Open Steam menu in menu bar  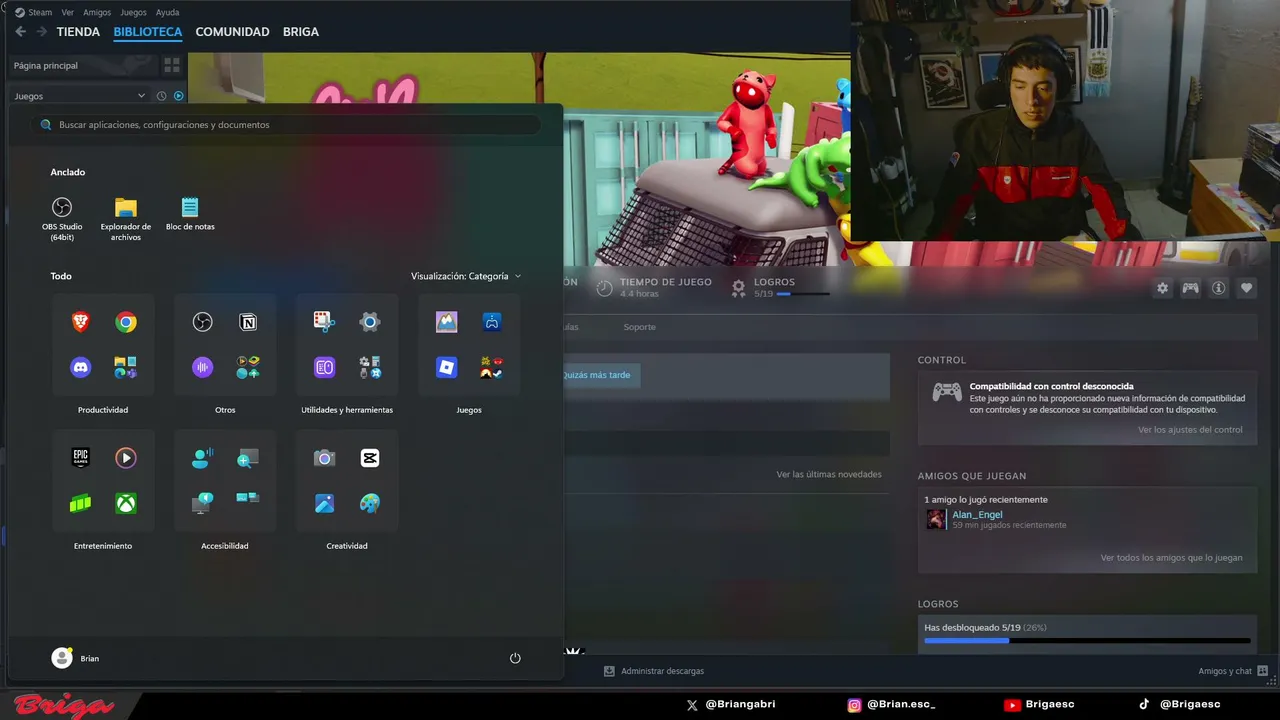(x=33, y=12)
